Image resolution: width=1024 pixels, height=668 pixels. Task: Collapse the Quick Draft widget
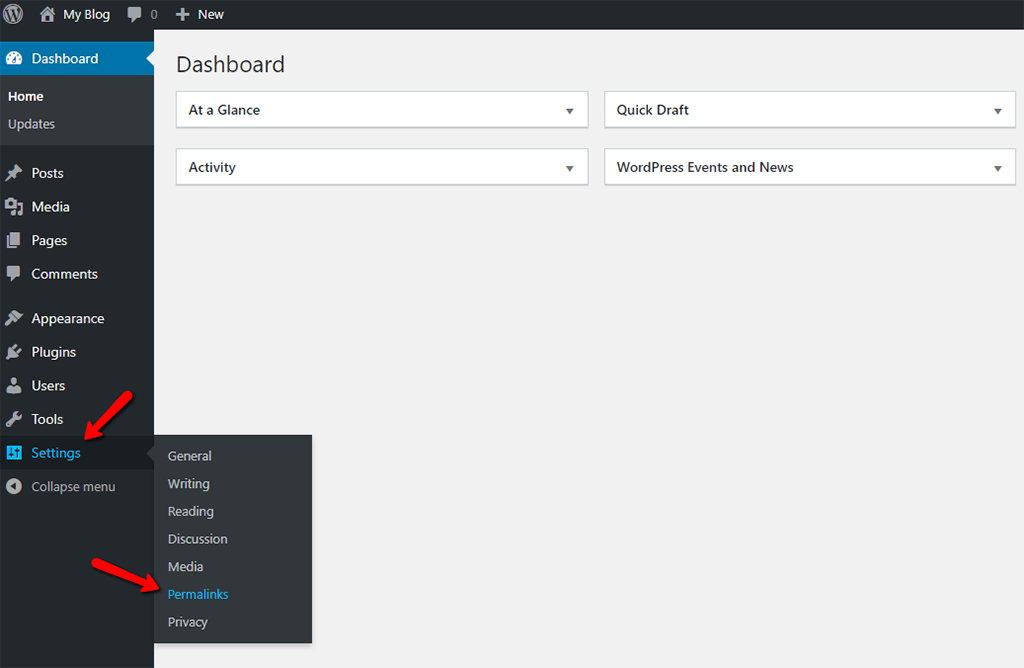point(997,109)
